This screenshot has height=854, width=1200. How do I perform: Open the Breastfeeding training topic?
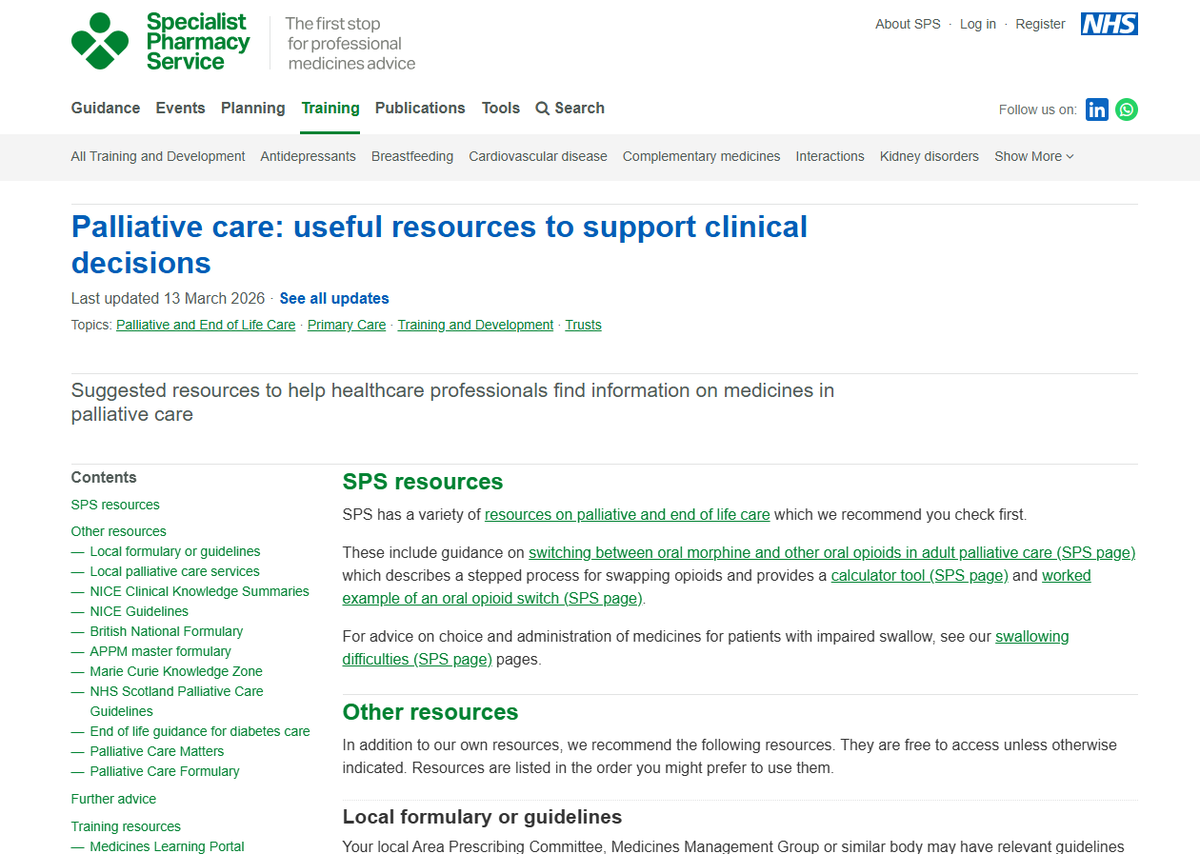(412, 156)
